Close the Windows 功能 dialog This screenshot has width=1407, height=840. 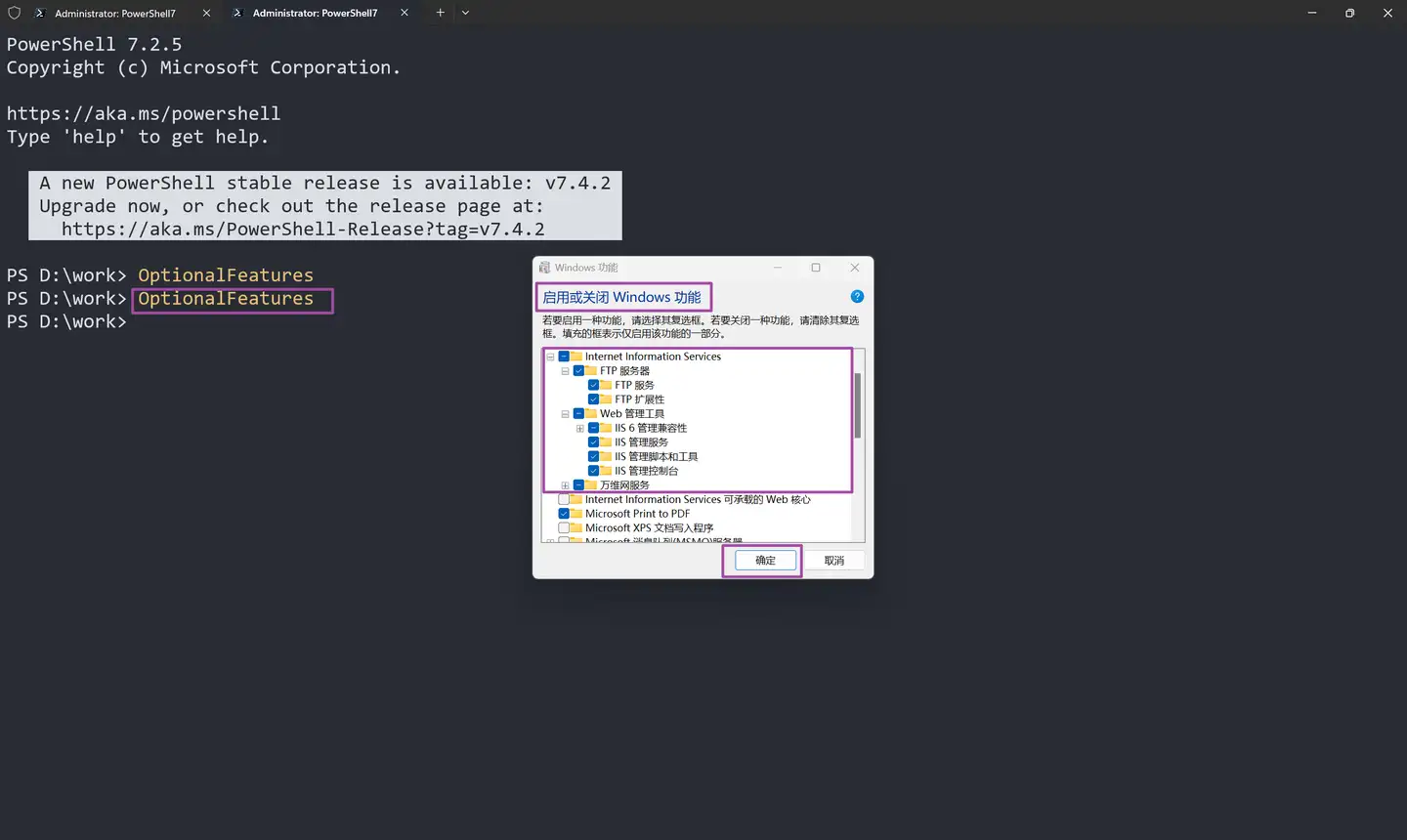(x=855, y=268)
